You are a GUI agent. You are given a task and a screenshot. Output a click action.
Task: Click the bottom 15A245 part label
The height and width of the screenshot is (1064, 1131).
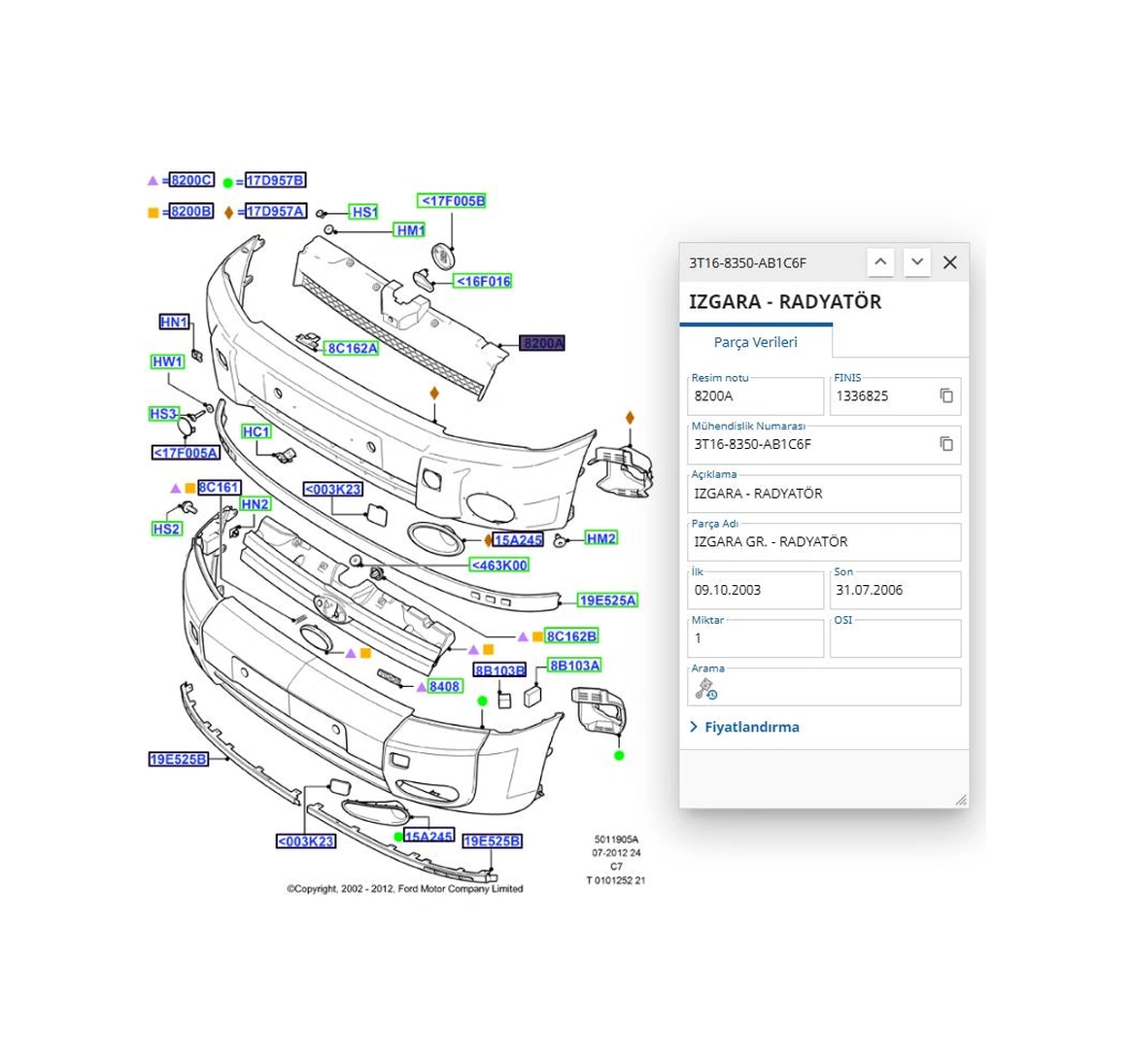click(428, 836)
